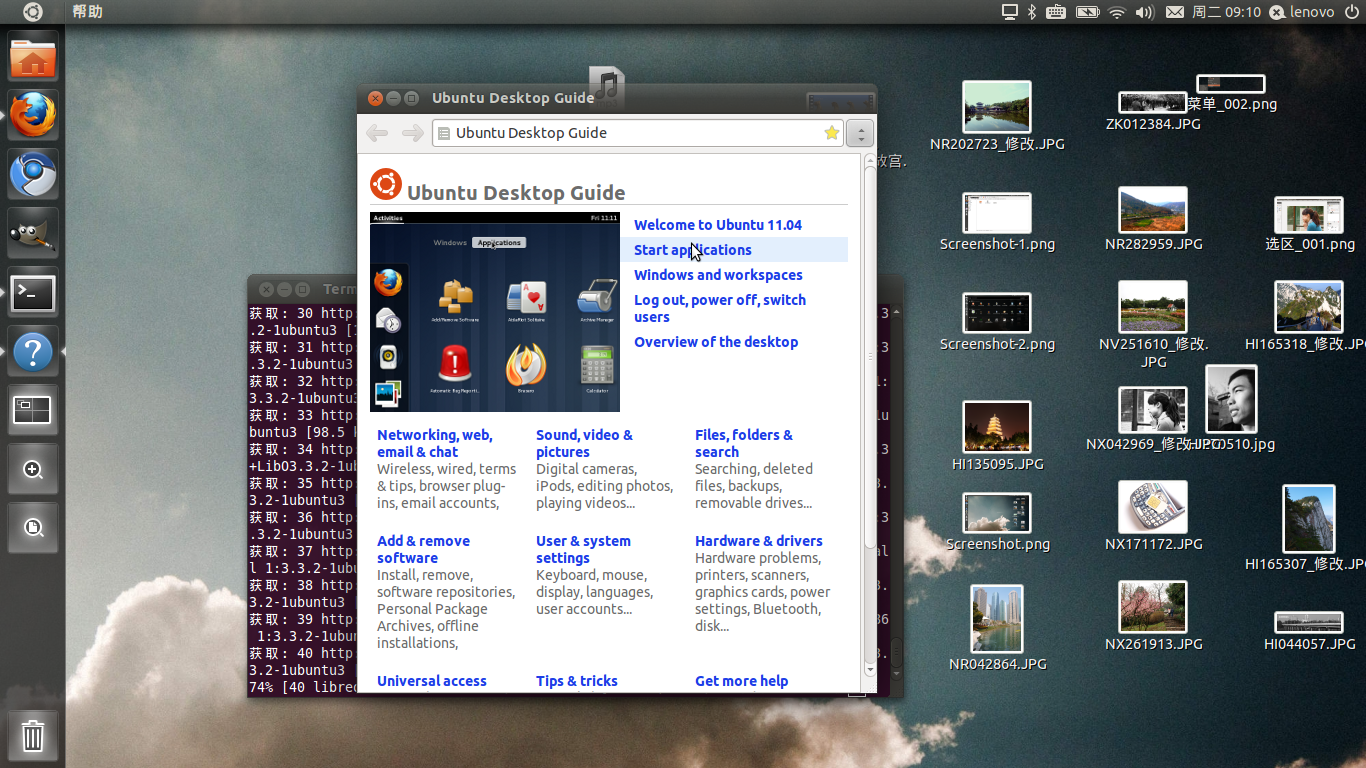1366x768 pixels.
Task: Open the lenovo user session menu
Action: click(1301, 12)
